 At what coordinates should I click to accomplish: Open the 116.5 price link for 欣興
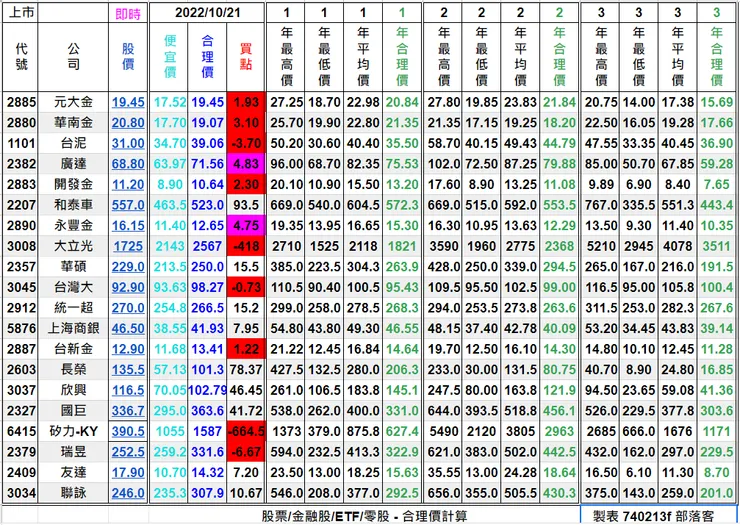(128, 390)
